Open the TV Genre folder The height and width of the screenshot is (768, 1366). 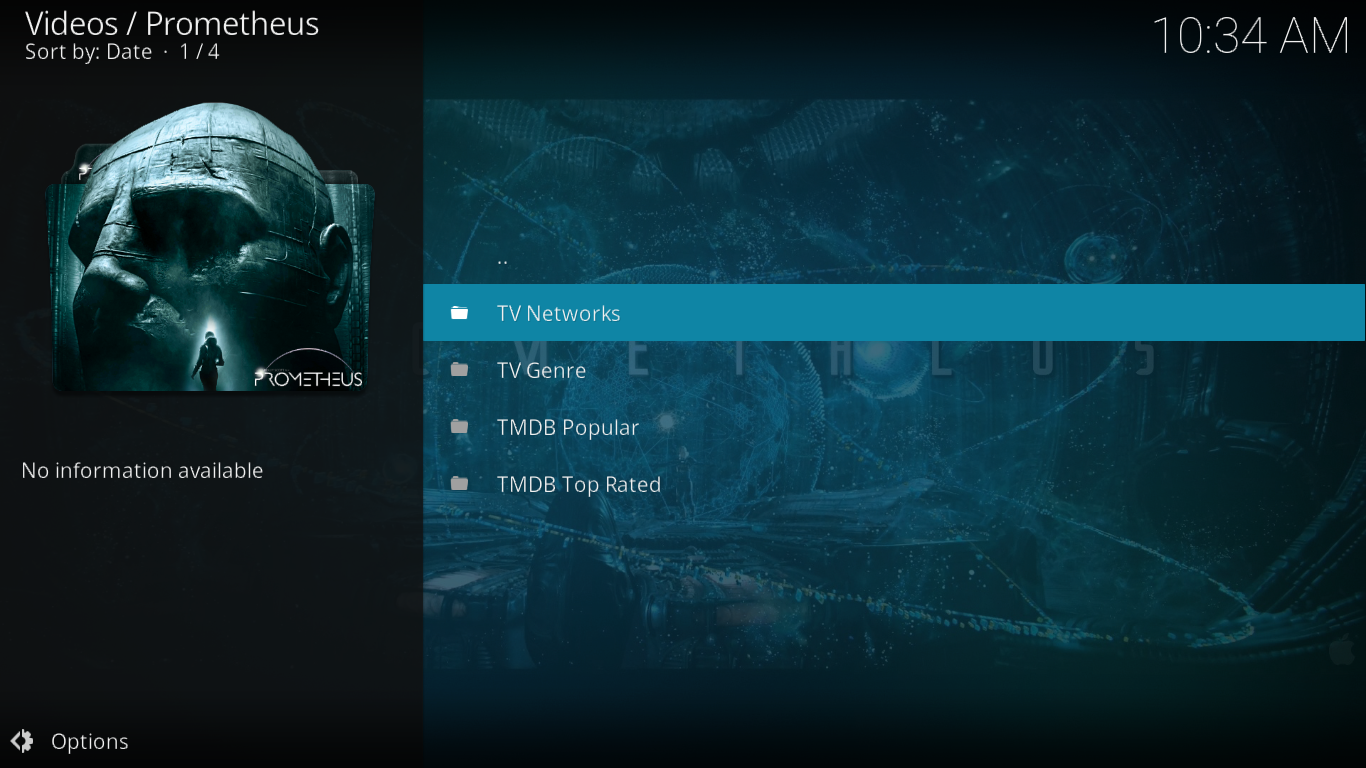(894, 370)
